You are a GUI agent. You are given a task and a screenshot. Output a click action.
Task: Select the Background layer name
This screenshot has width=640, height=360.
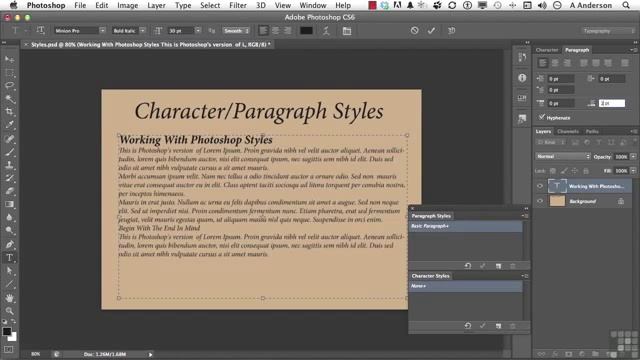point(582,201)
